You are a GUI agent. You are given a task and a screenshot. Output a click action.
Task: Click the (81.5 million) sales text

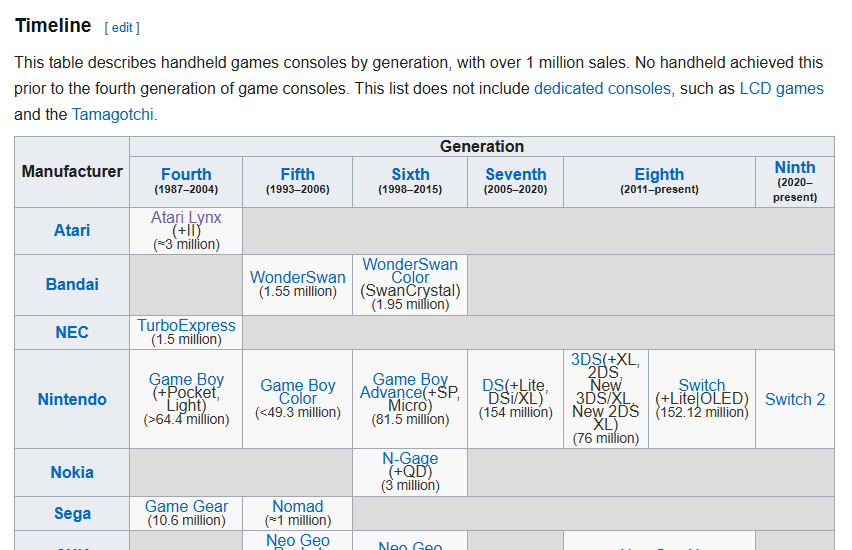tap(410, 420)
